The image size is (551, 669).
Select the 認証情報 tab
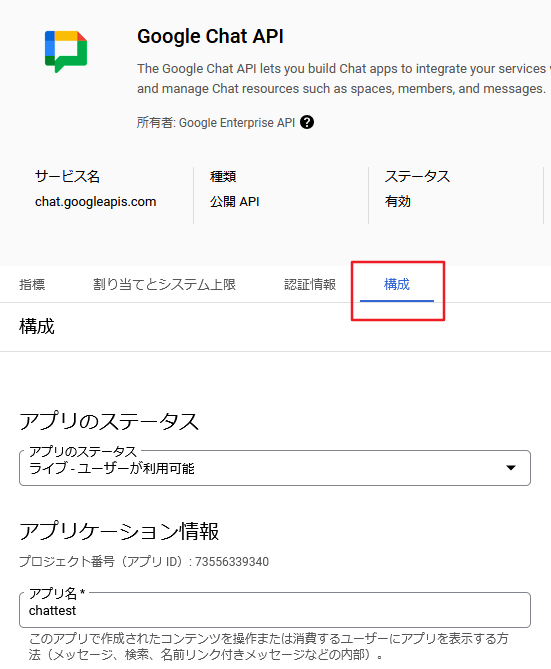tap(310, 284)
